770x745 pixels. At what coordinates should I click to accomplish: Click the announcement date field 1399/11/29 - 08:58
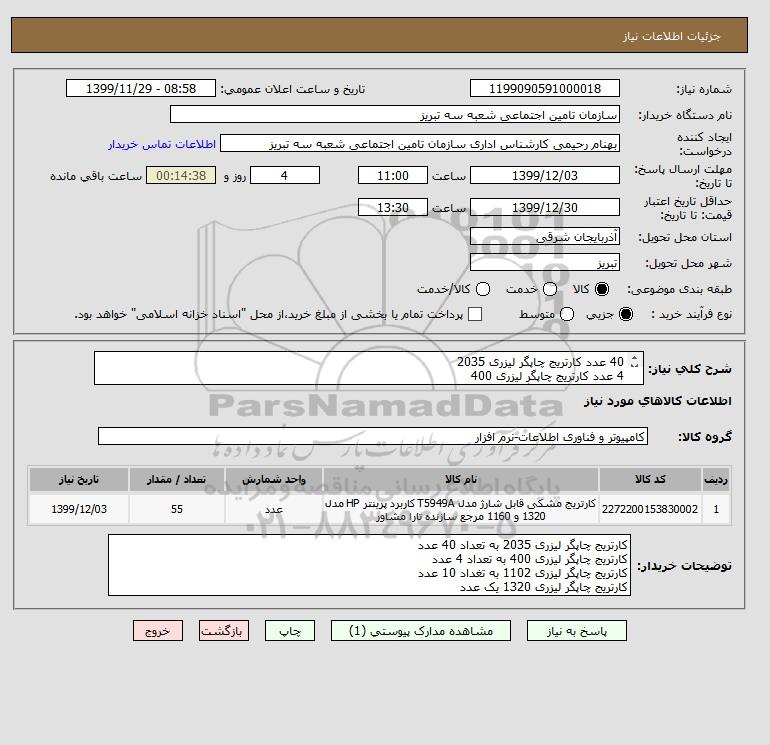(141, 88)
